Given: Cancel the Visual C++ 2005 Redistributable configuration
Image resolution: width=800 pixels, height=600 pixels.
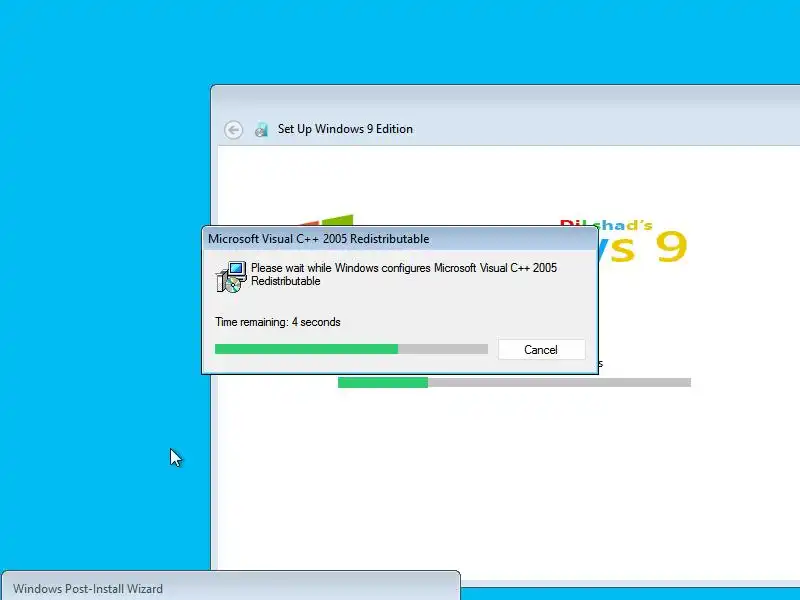Looking at the screenshot, I should click(541, 349).
